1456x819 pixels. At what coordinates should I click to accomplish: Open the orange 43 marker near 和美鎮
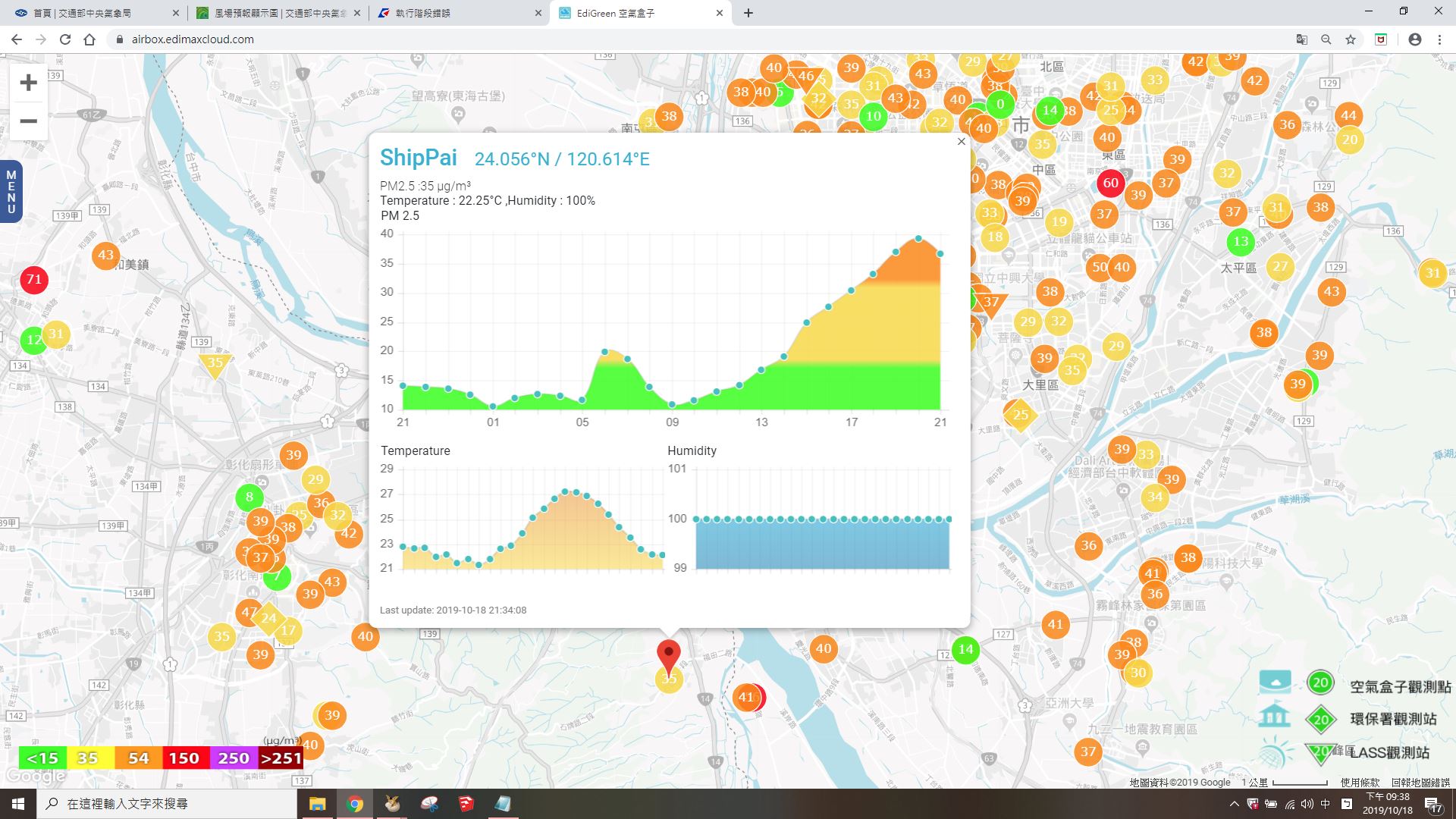coord(105,256)
